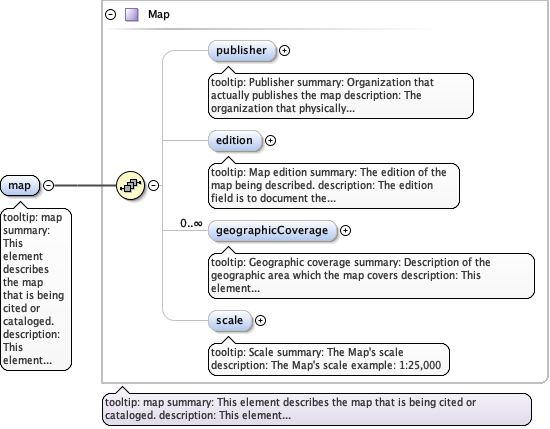
Task: Collapse the map element node
Action: [x=48, y=185]
